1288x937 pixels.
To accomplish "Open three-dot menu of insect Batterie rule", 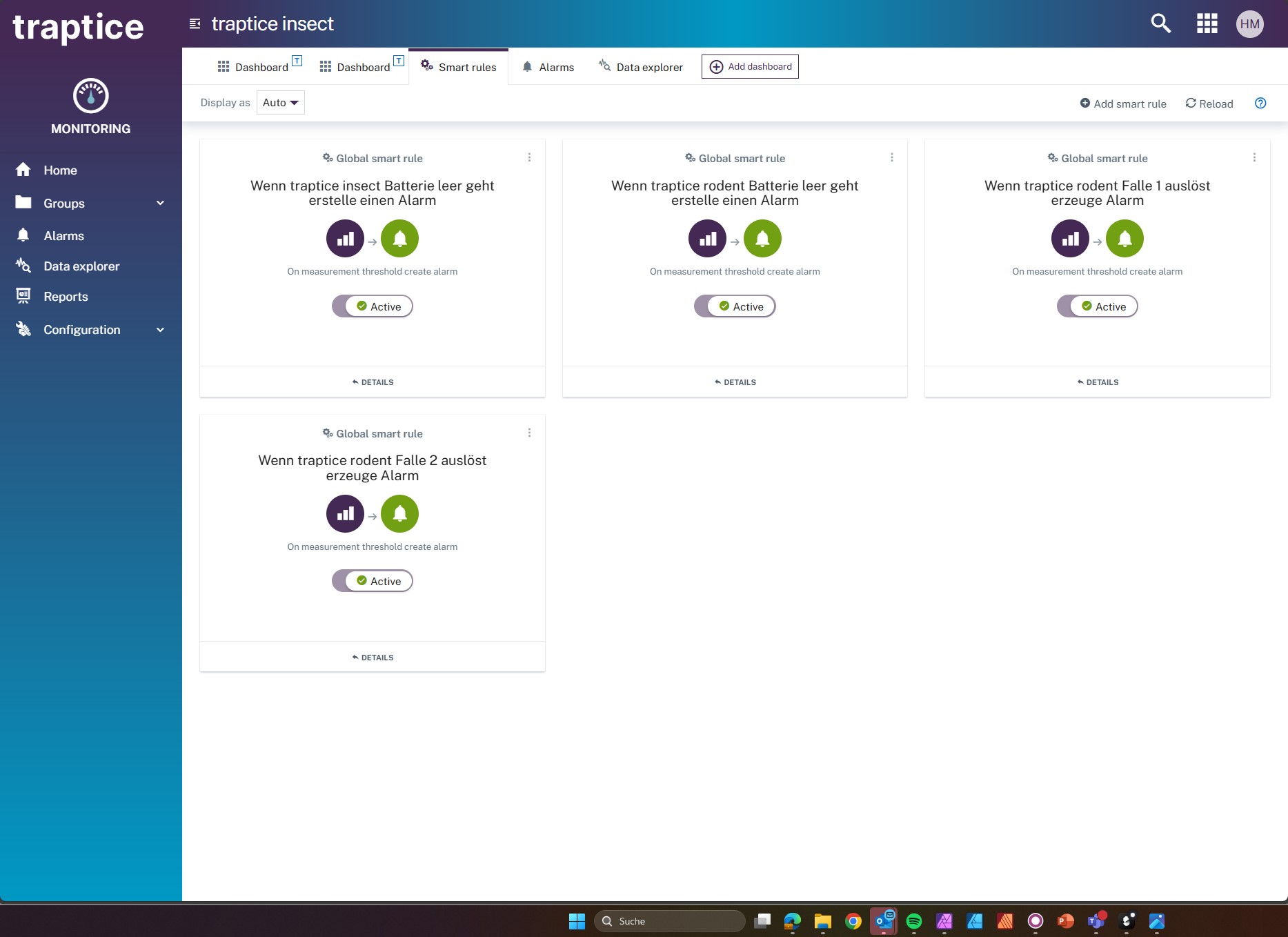I will pos(529,158).
